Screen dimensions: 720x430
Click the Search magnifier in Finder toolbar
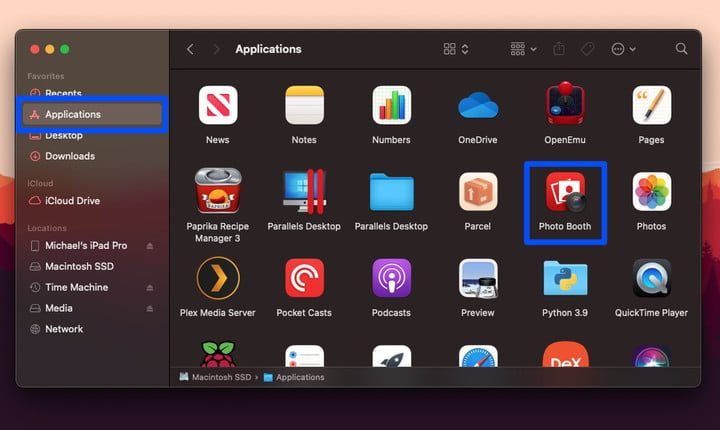(682, 49)
